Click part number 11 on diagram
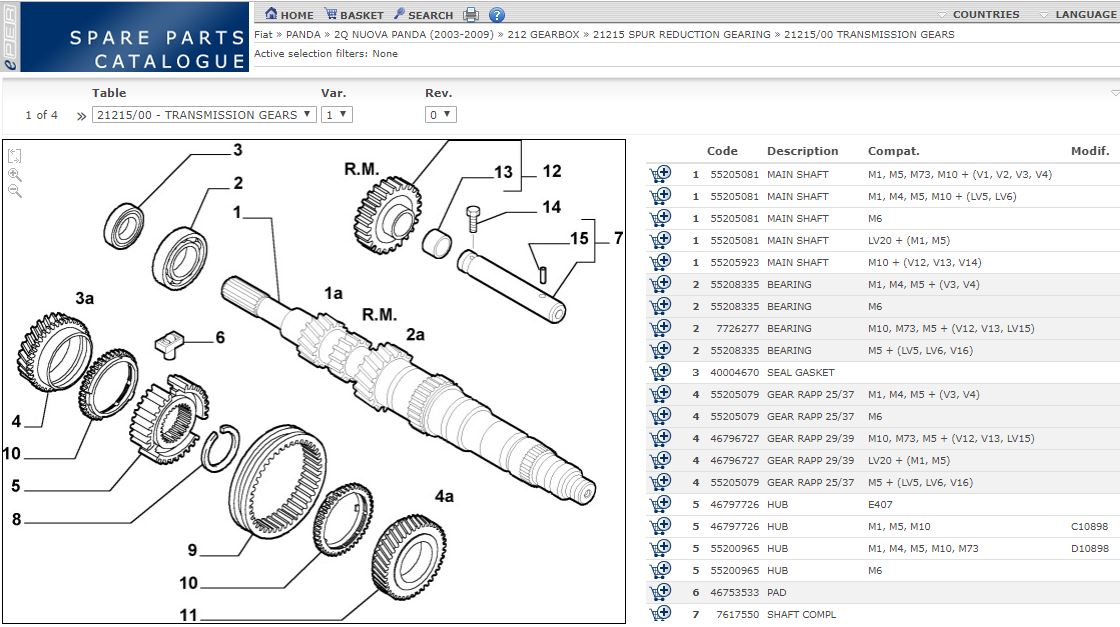This screenshot has width=1120, height=627. pyautogui.click(x=189, y=614)
